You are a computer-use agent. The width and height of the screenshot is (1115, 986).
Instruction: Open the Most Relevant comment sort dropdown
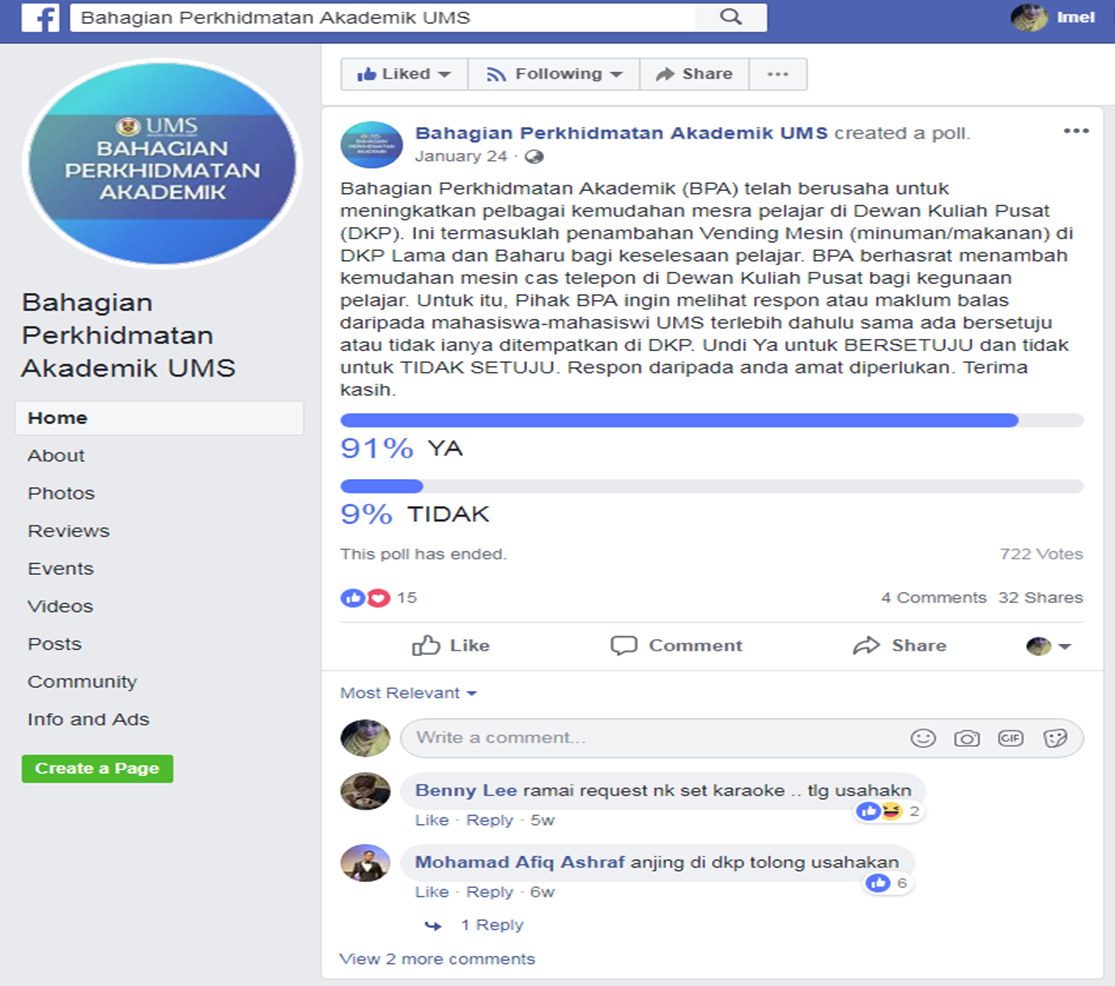click(x=408, y=693)
